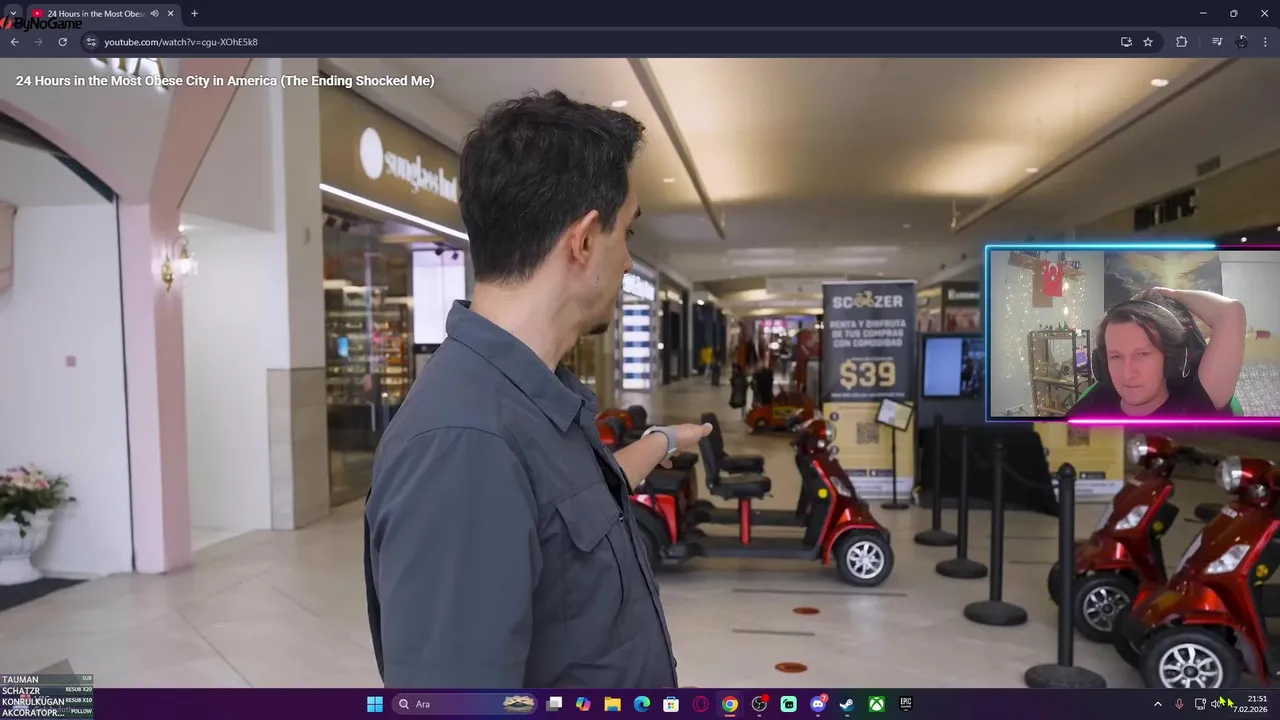Switch to the '24 Hours in the Most Obese' tab
1280x720 pixels.
(95, 14)
